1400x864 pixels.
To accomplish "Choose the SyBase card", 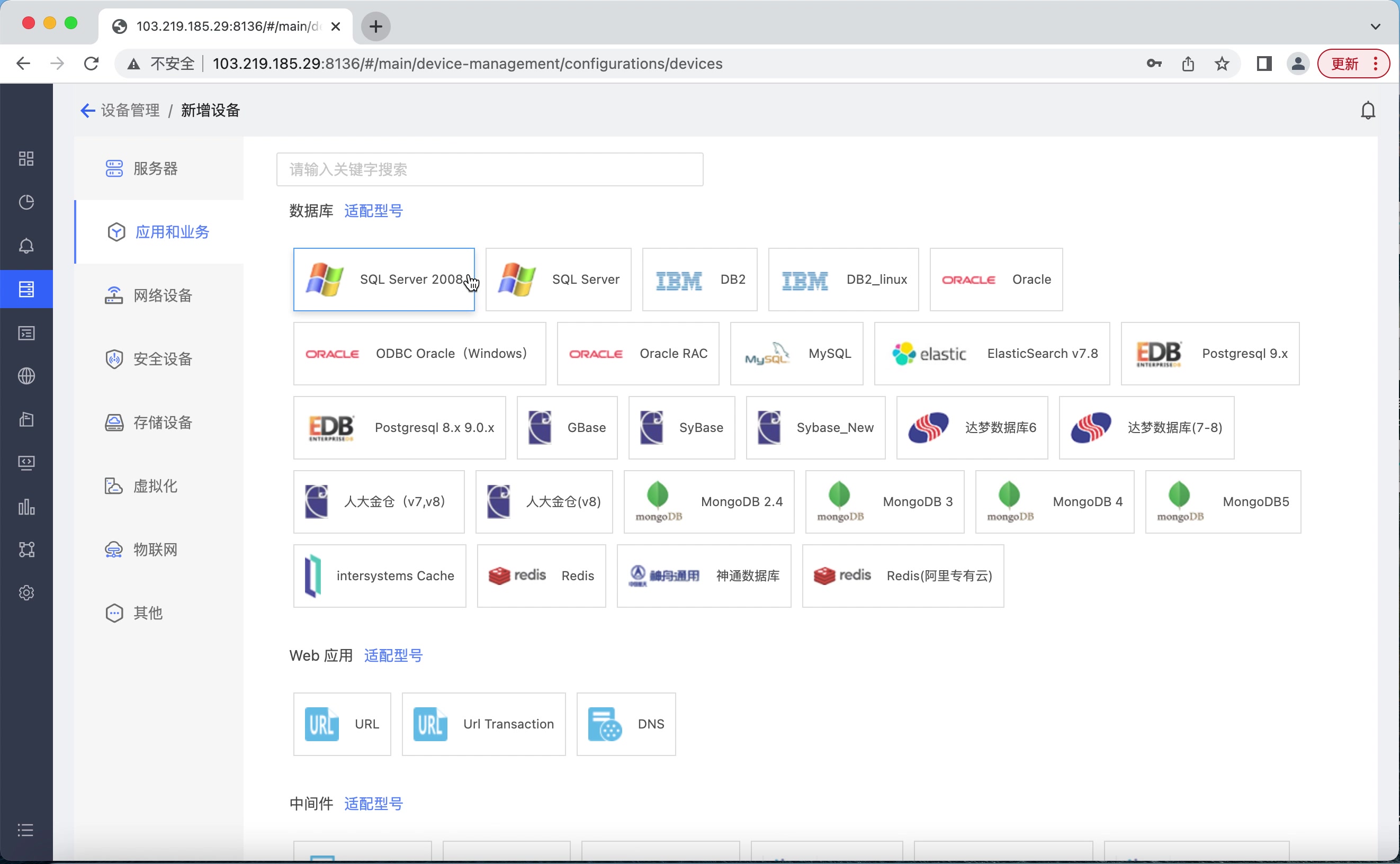I will [x=681, y=427].
